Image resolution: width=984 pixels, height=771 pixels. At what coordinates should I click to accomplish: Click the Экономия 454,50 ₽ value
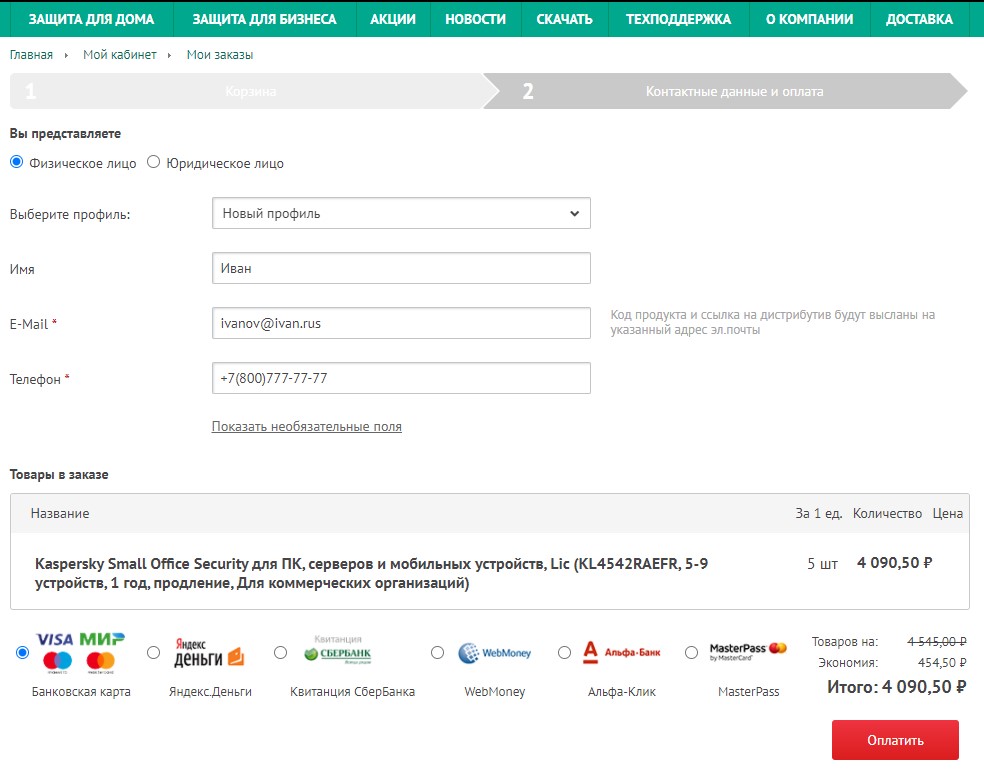[942, 662]
